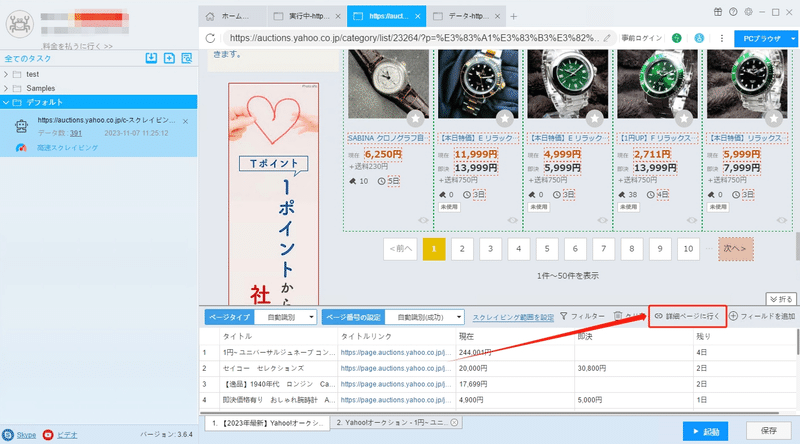Go to the 次へ next page button
Viewport: 800px width, 444px height.
click(735, 249)
